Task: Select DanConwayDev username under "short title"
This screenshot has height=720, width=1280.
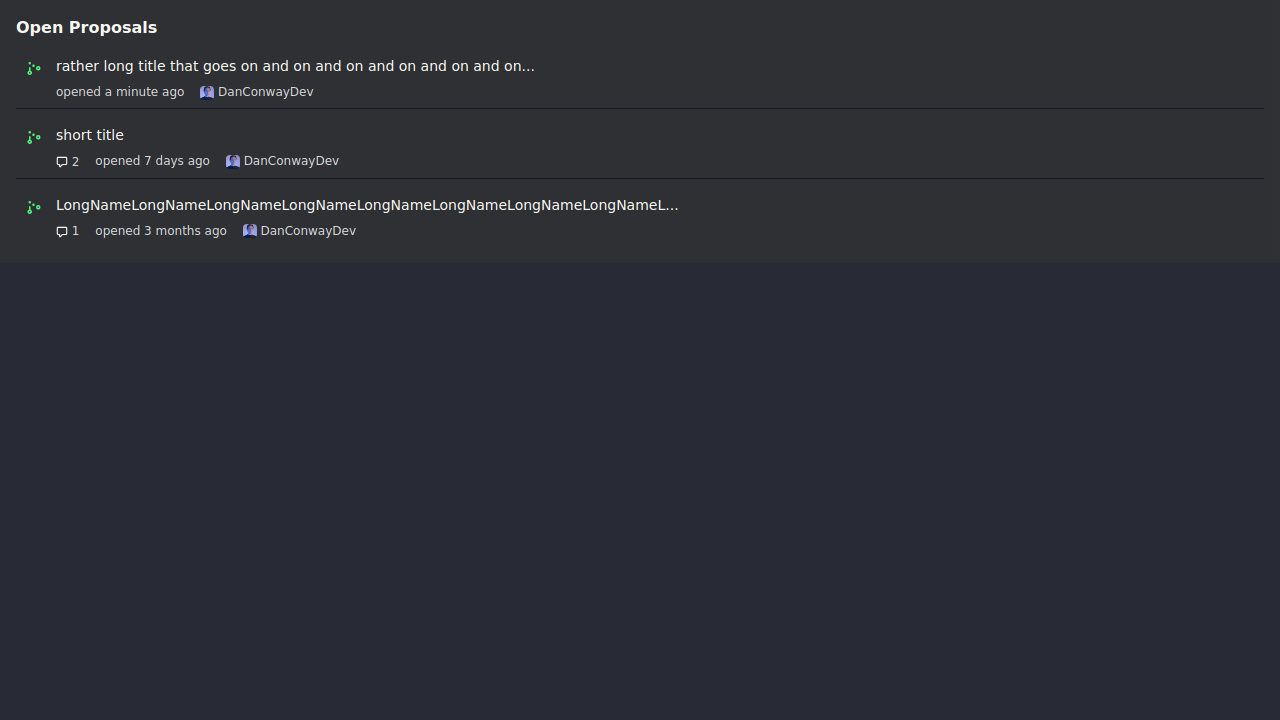Action: pos(291,161)
